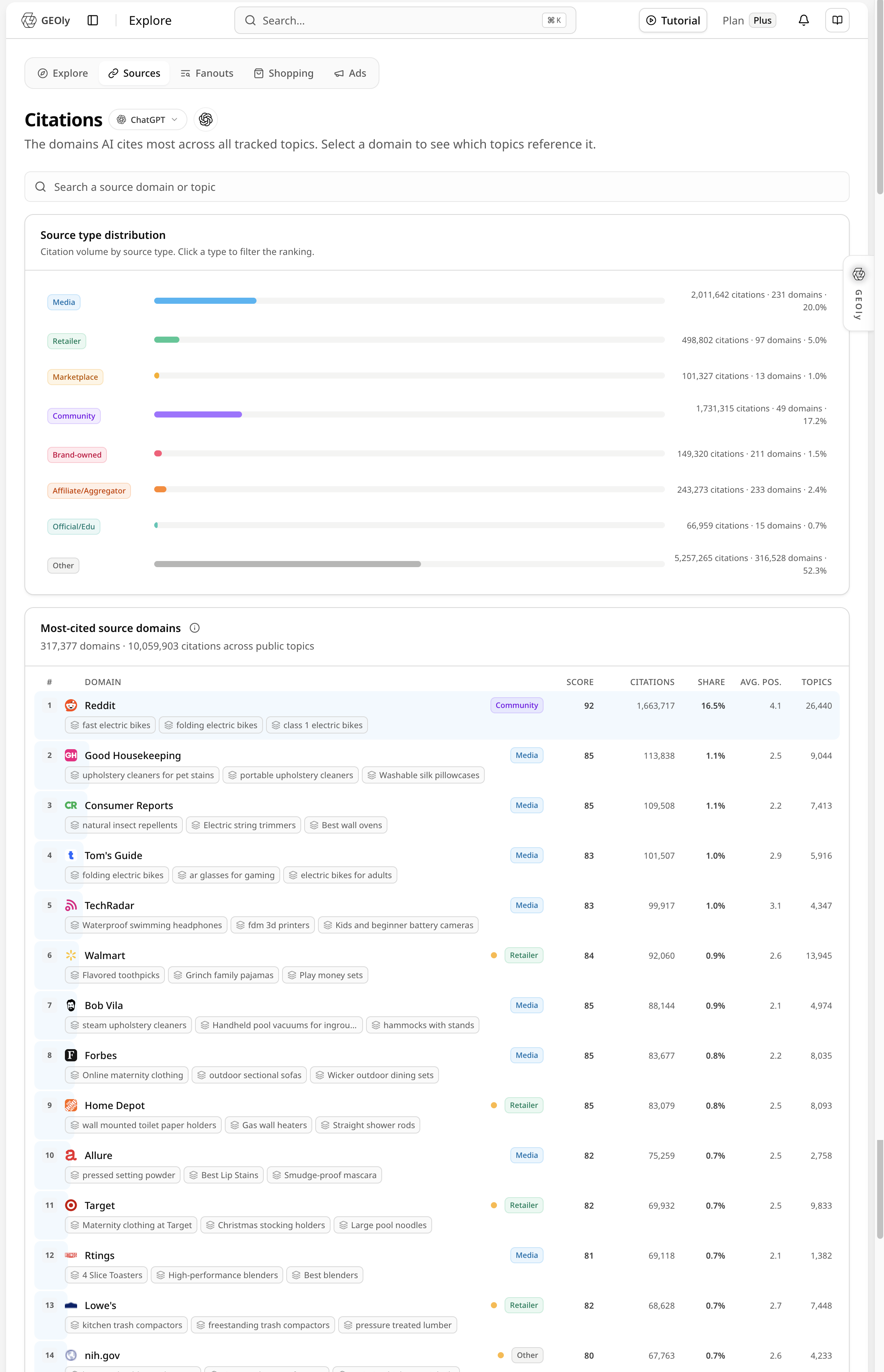Click the TechRadar favicon

(x=71, y=905)
